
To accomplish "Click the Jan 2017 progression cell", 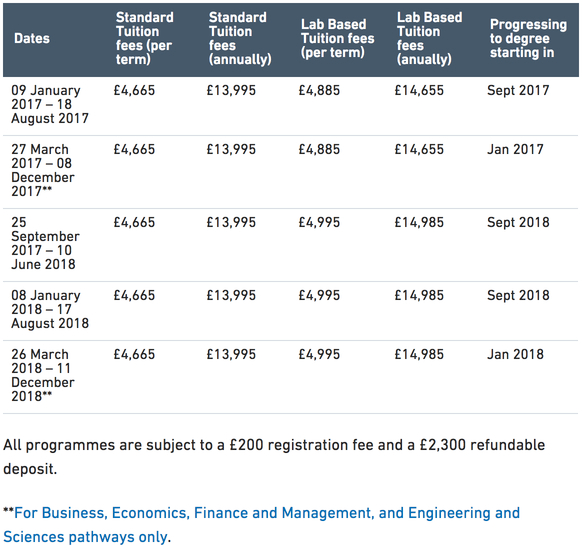I will click(515, 150).
